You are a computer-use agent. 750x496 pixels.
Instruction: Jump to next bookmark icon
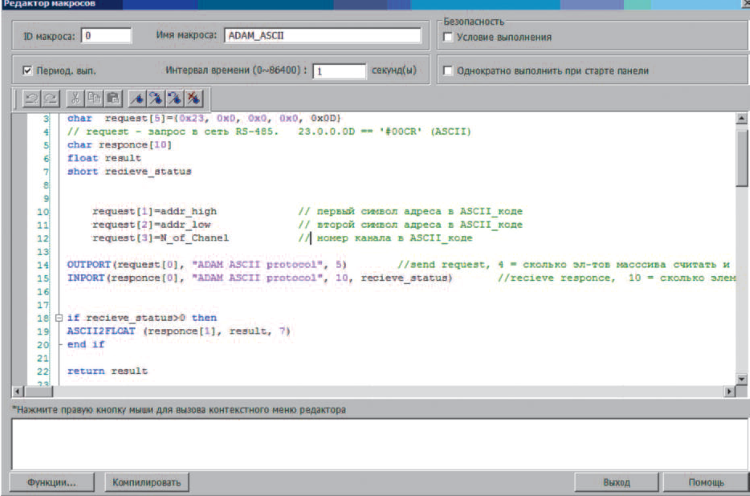pyautogui.click(x=156, y=99)
